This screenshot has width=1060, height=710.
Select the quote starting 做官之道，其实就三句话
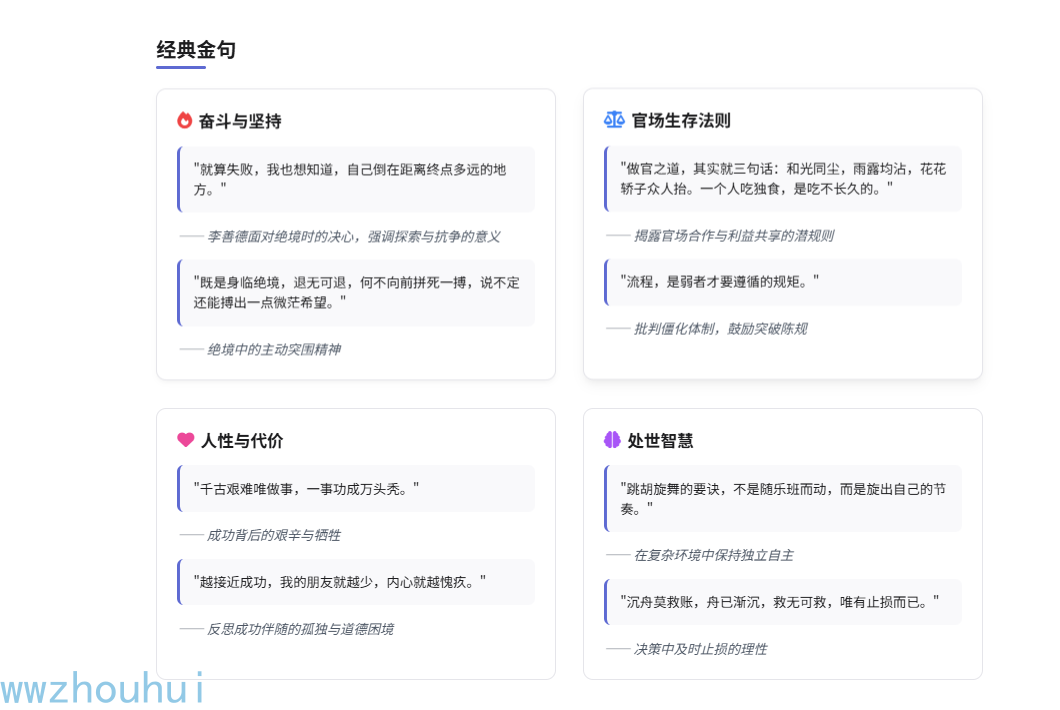[783, 179]
